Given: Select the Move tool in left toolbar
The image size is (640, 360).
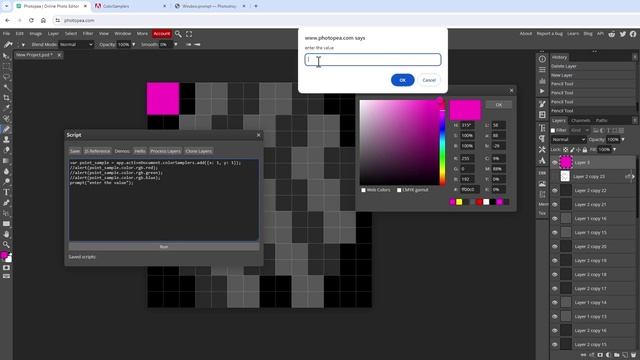Looking at the screenshot, I should pyautogui.click(x=6, y=56).
